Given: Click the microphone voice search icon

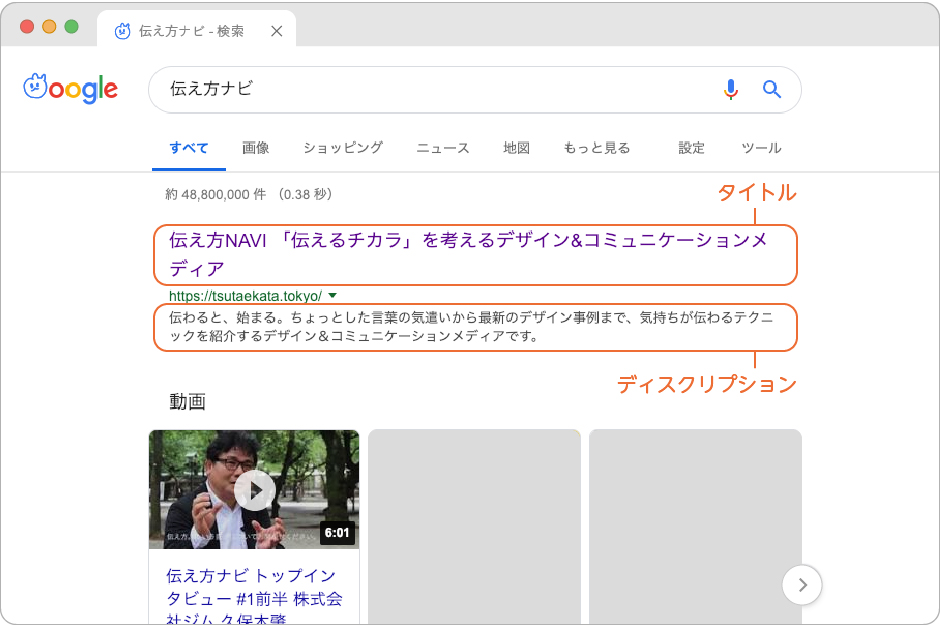Looking at the screenshot, I should pos(730,89).
